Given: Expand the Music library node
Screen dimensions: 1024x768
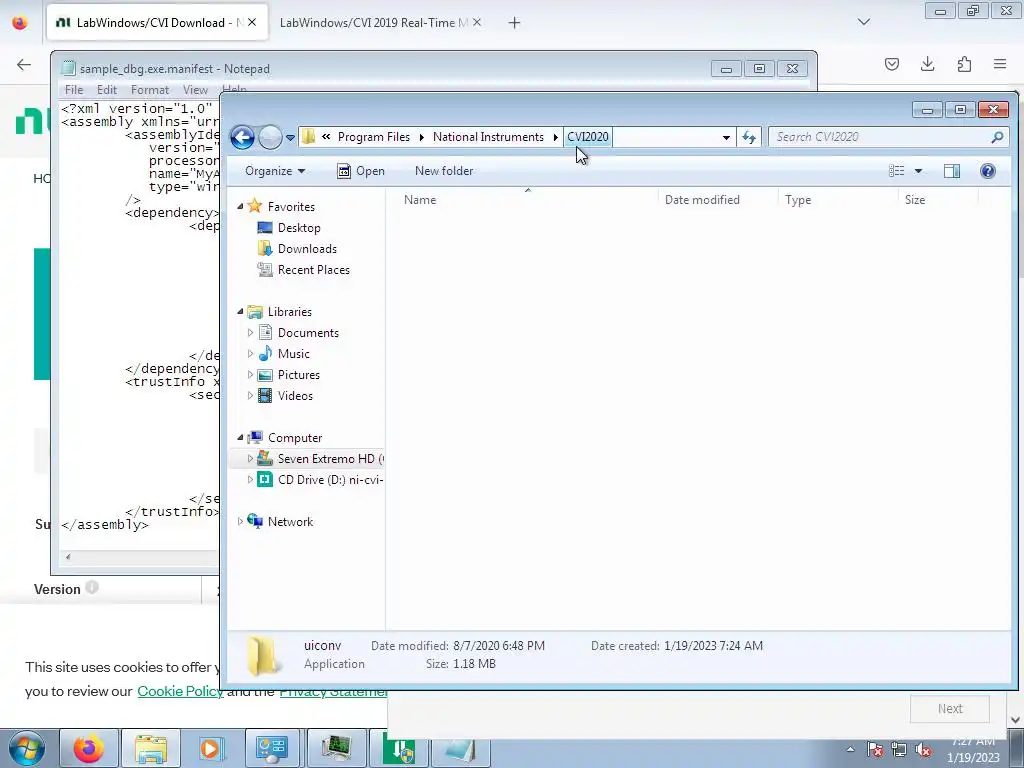Looking at the screenshot, I should (250, 354).
